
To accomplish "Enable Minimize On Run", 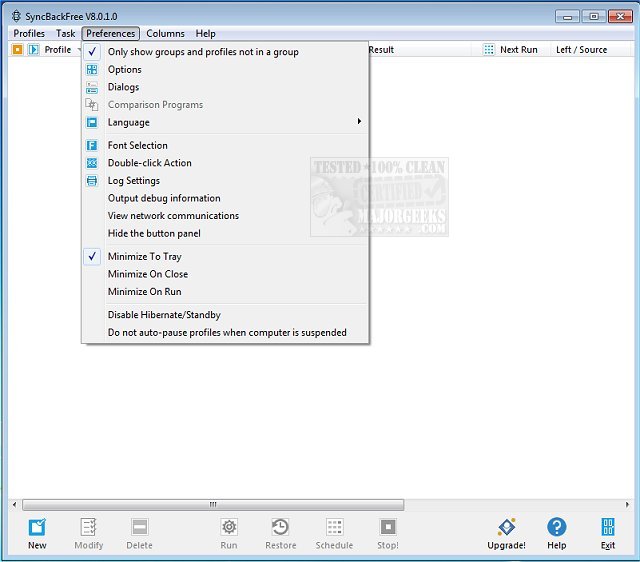I will point(225,291).
